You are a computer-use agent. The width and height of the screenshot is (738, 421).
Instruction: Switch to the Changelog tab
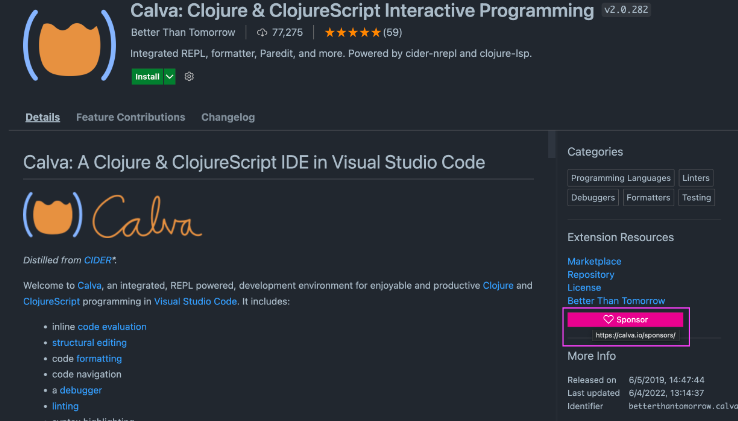228,117
